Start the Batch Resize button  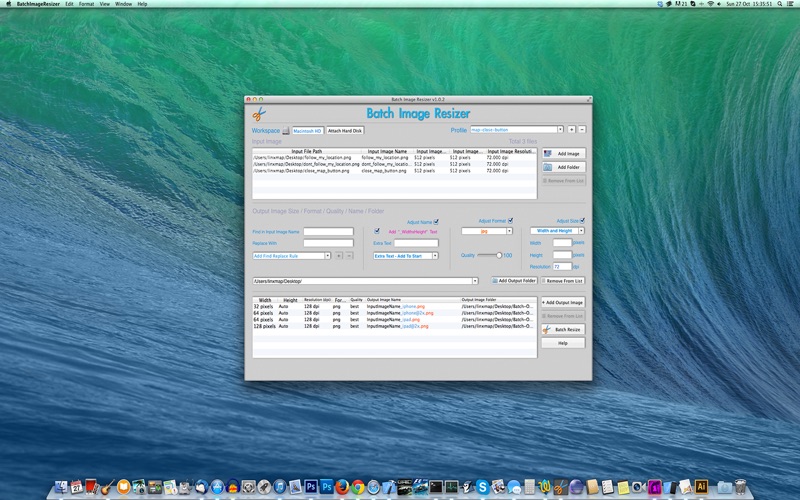point(563,329)
